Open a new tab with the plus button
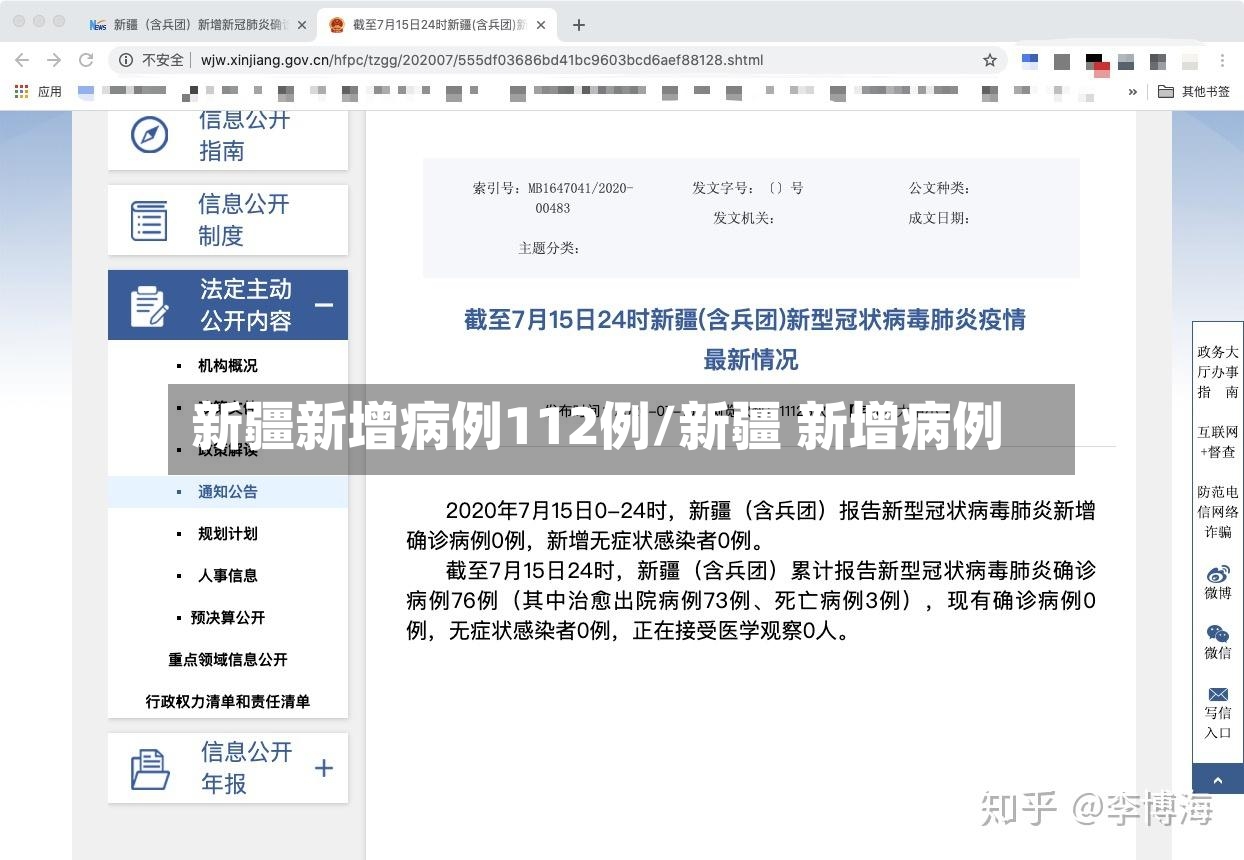Screen dimensions: 1244x860 (579, 24)
